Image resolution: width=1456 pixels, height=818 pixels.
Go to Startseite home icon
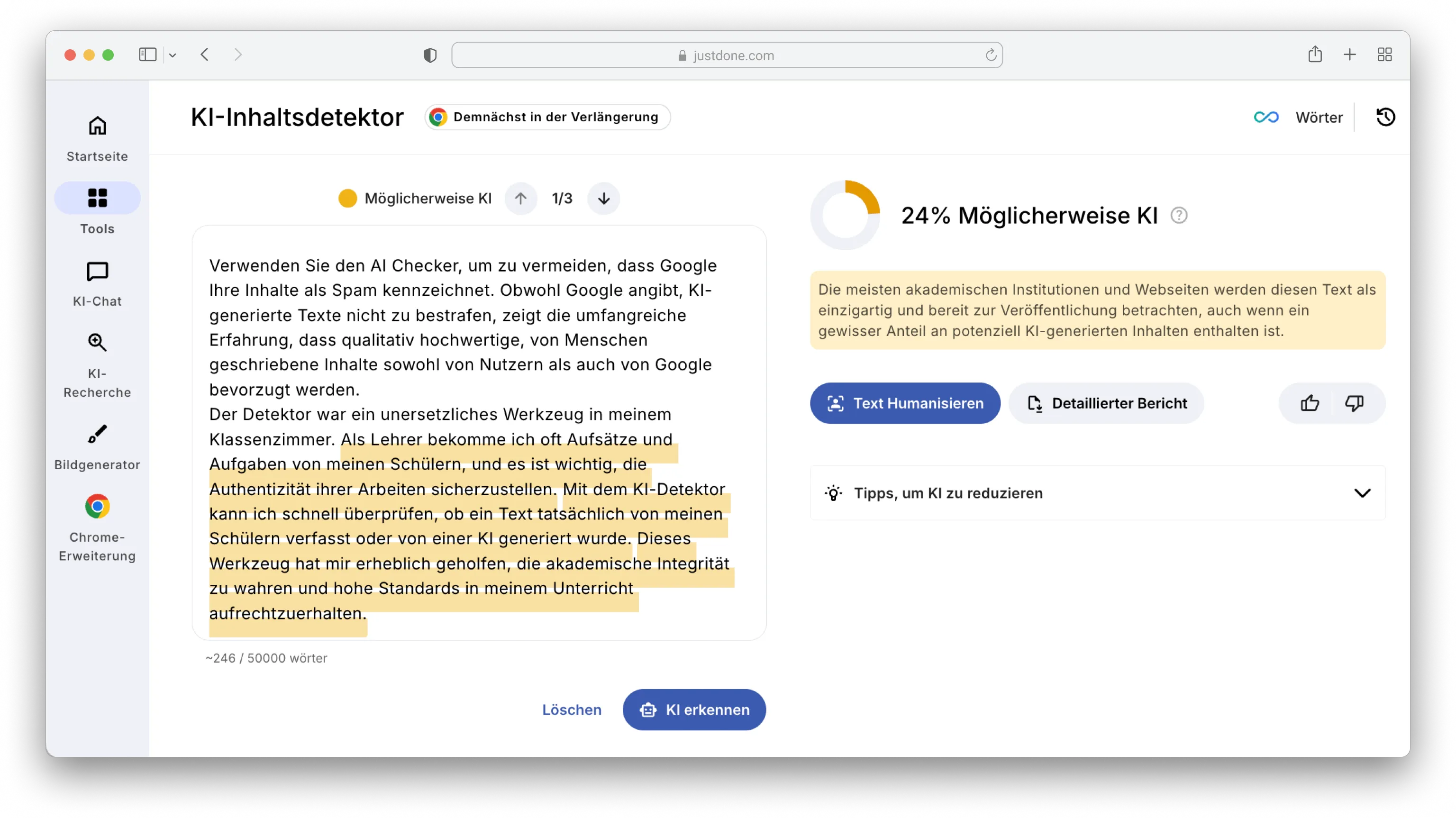point(97,138)
